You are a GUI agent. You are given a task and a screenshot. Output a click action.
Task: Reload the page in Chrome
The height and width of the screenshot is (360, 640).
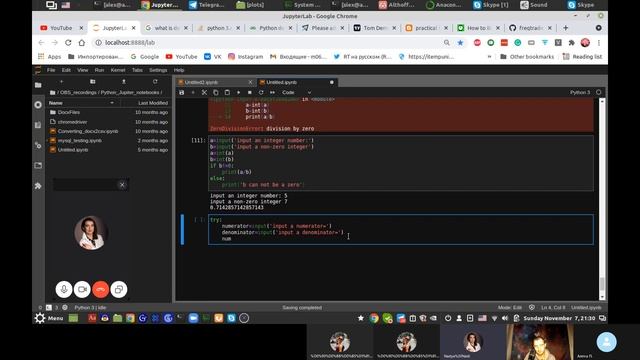(68, 42)
